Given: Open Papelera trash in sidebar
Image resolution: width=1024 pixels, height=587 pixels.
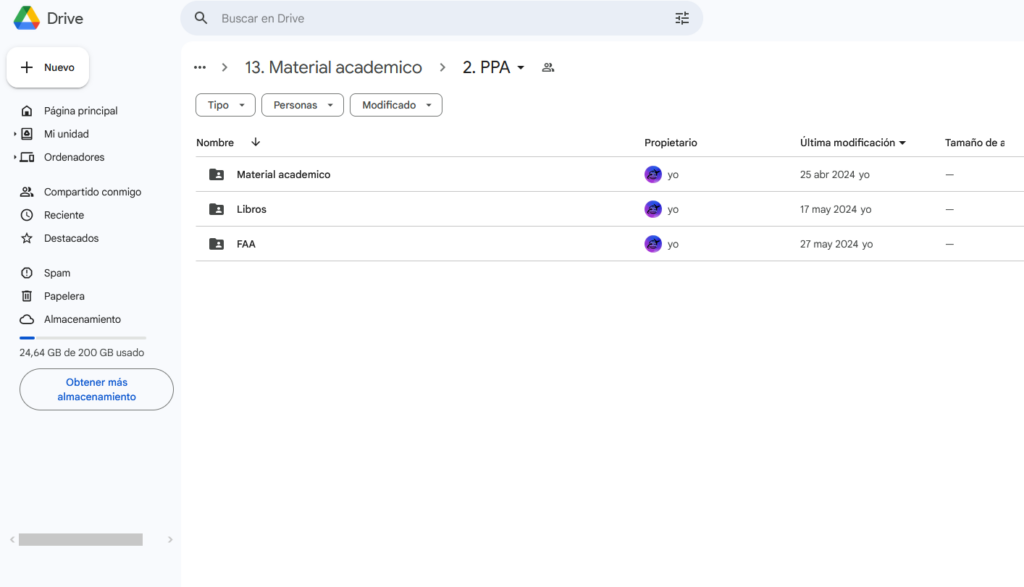Looking at the screenshot, I should pos(64,296).
